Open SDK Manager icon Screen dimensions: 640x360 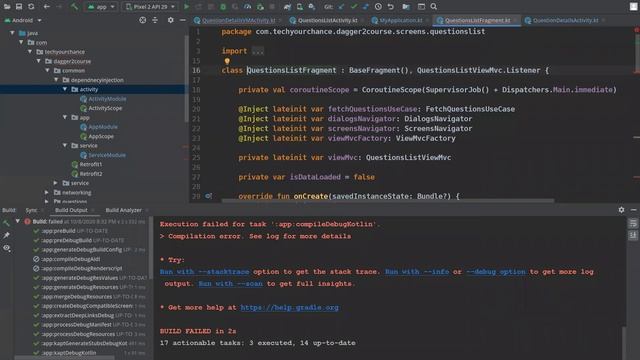point(312,7)
